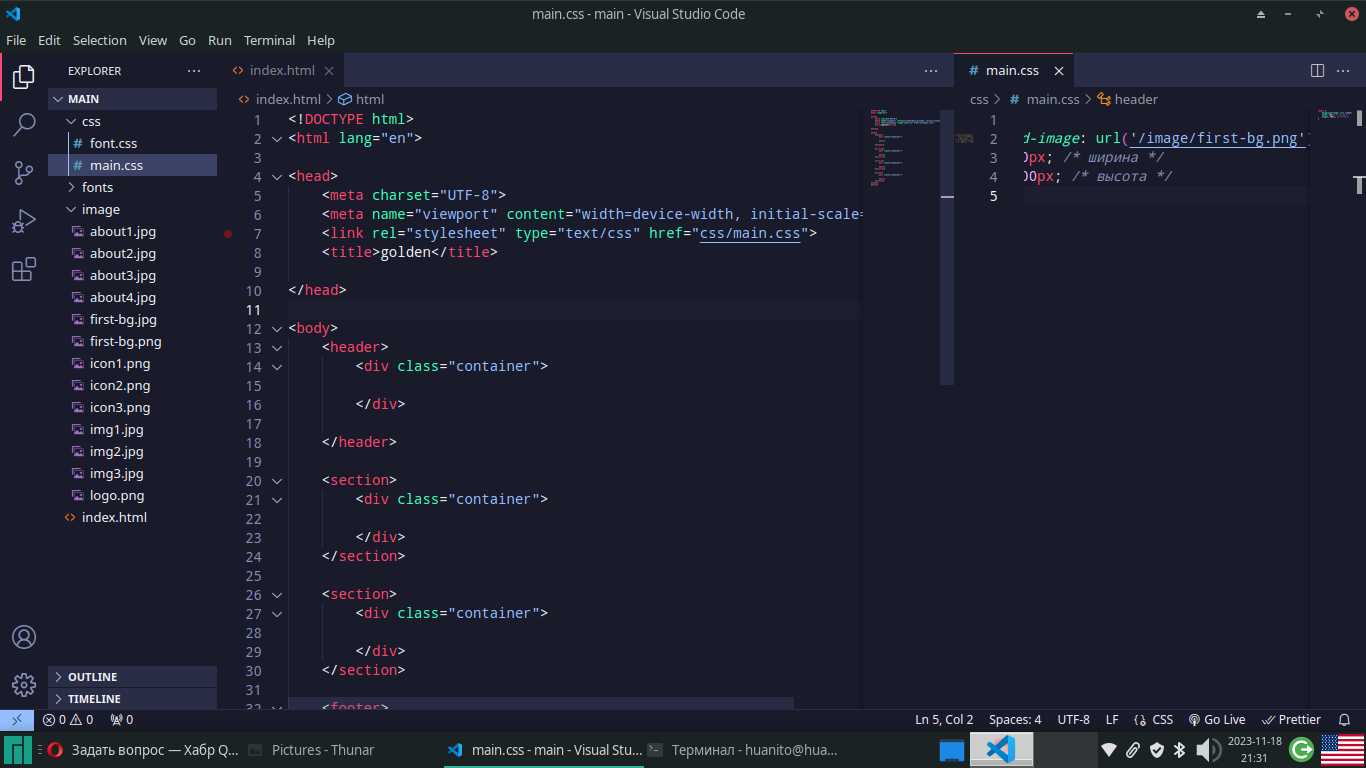Expand the TIMELINE panel

coord(132,699)
